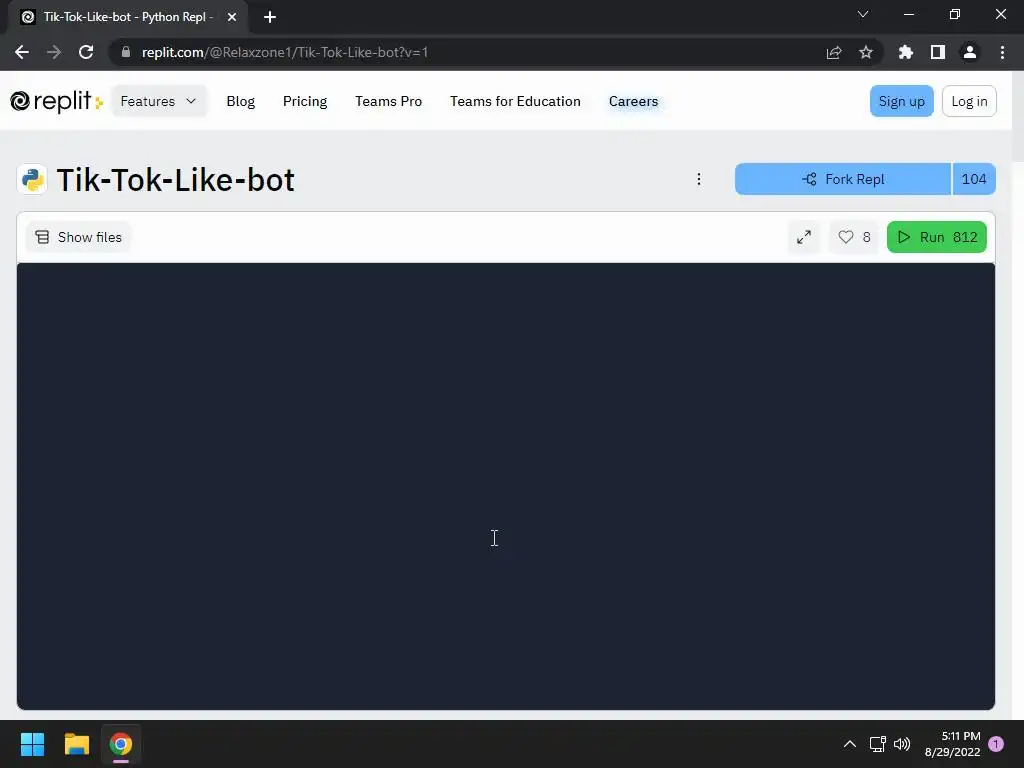The image size is (1024, 768).
Task: Open network status icon in tray
Action: click(x=878, y=744)
